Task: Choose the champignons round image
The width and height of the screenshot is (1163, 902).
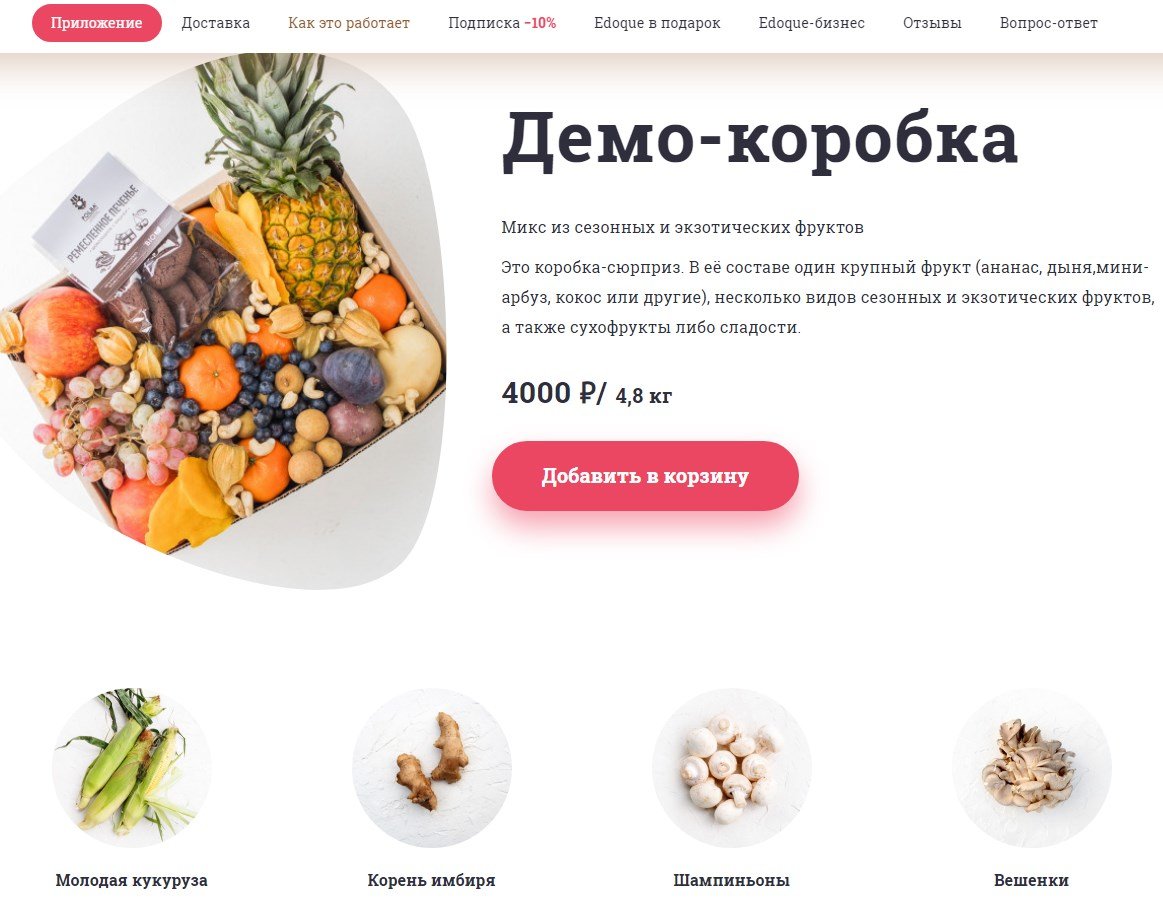Action: pos(731,768)
